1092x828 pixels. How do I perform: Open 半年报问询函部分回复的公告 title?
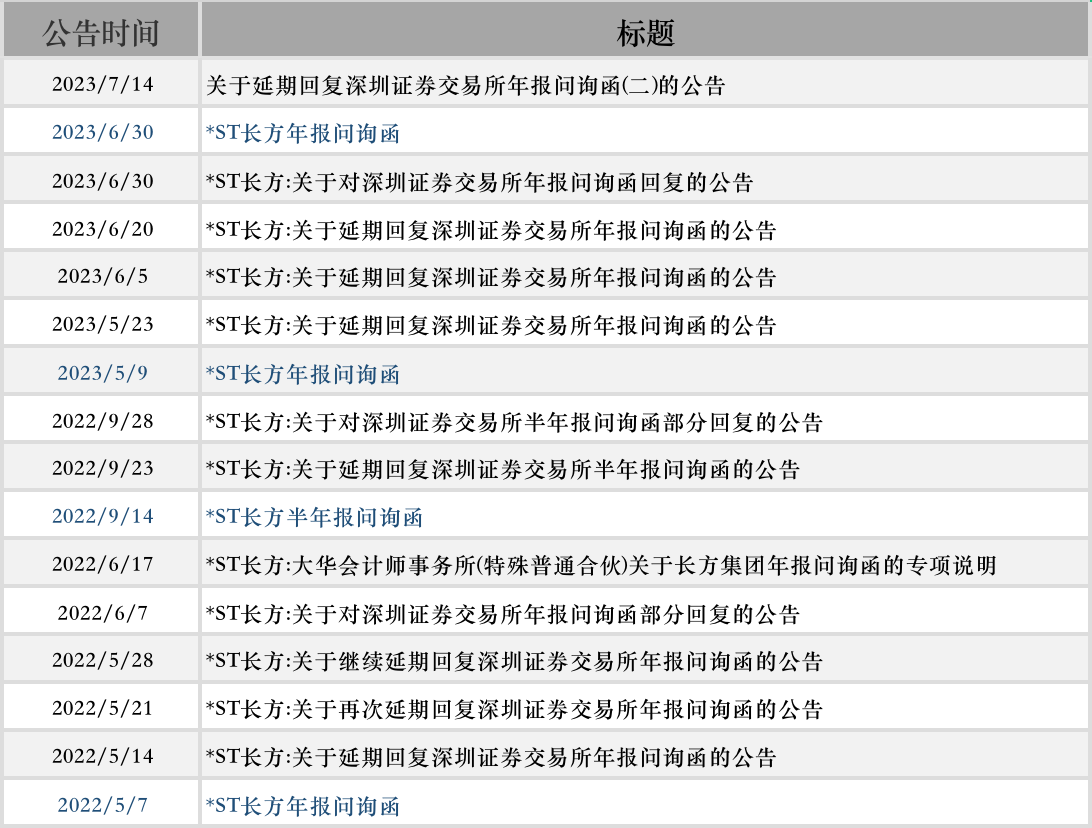pos(514,422)
